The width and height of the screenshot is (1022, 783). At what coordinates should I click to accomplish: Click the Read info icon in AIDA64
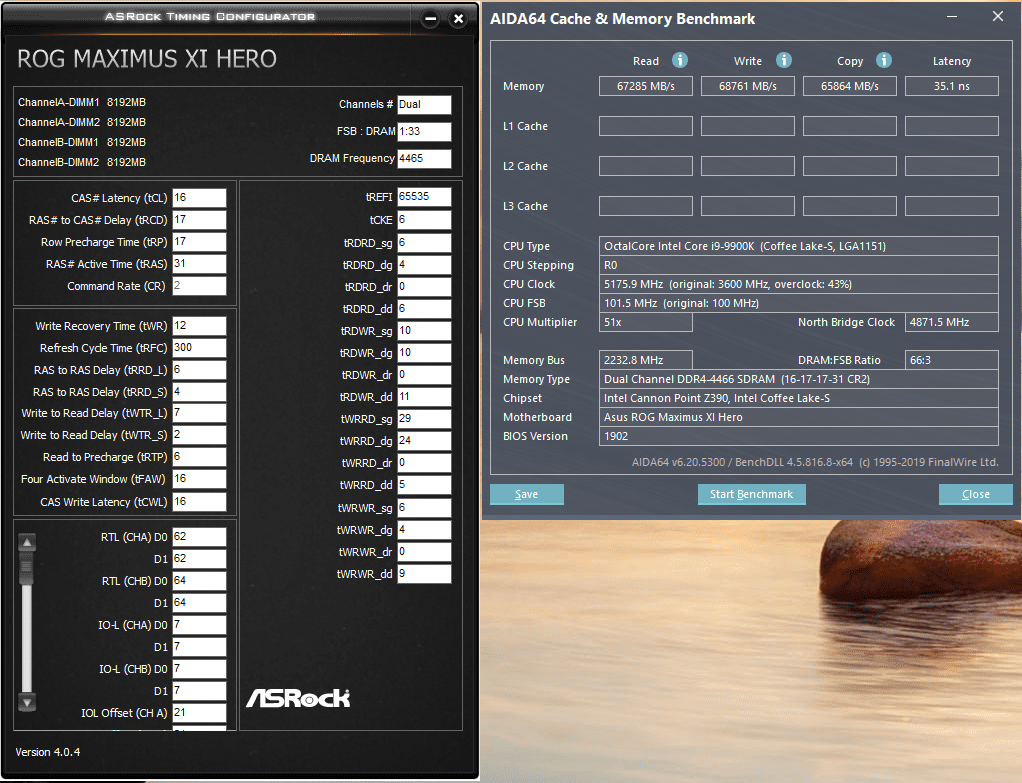680,60
